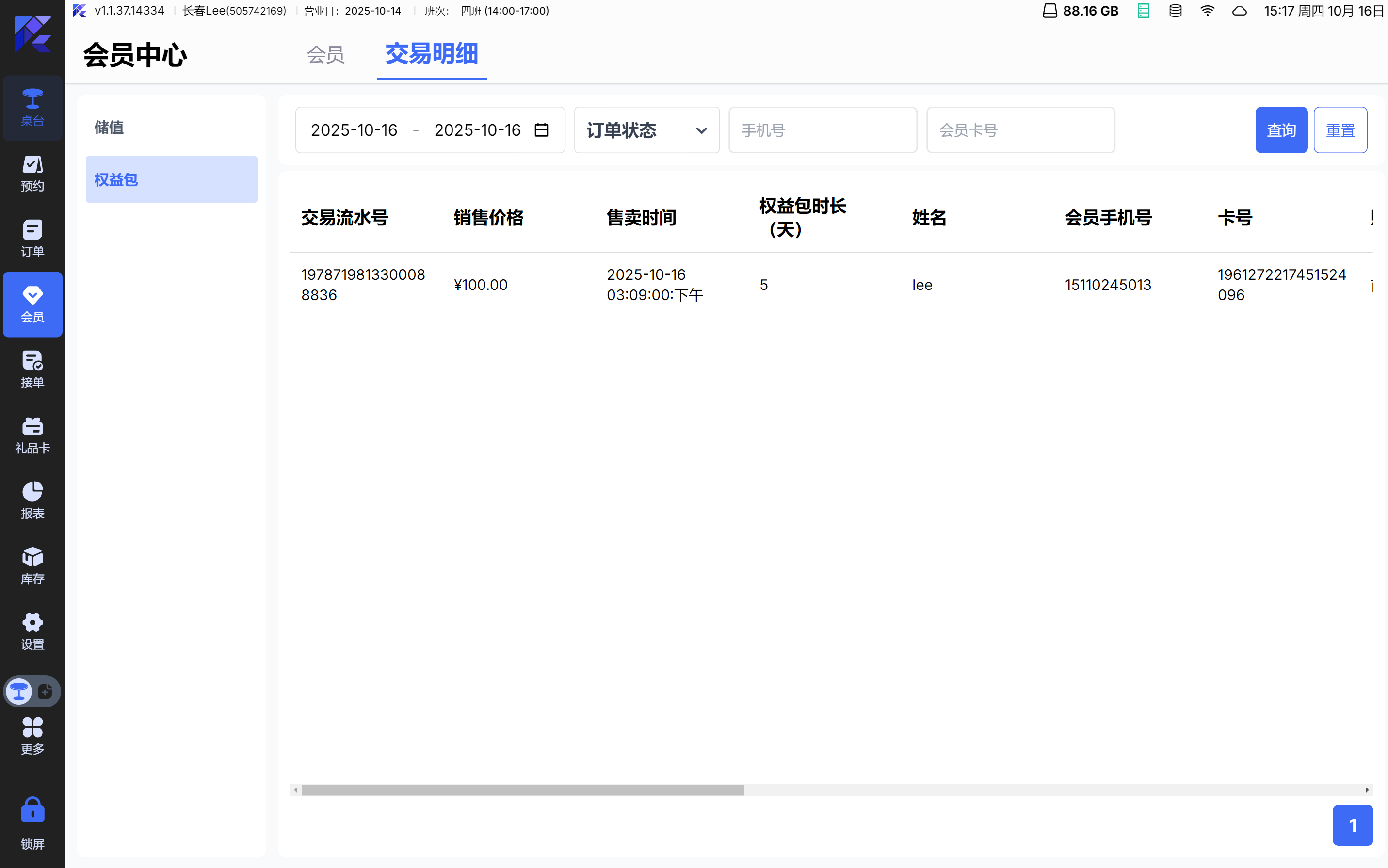Open 设置 settings gear in sidebar

pyautogui.click(x=32, y=631)
